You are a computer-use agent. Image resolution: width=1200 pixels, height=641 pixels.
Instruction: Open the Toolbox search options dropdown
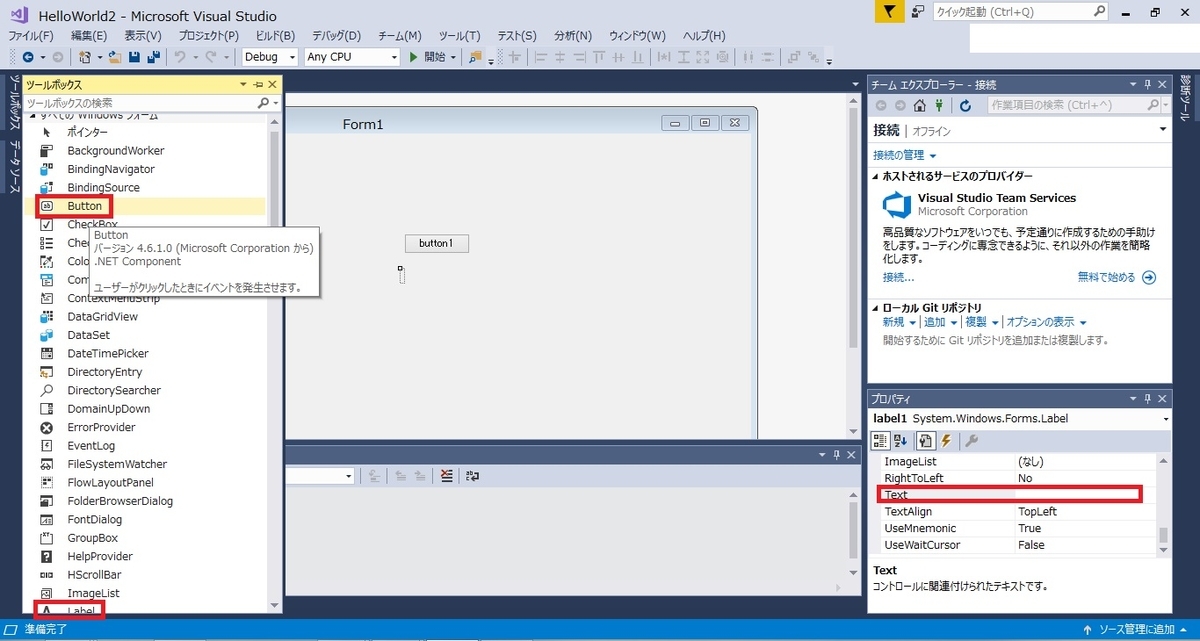pos(277,103)
